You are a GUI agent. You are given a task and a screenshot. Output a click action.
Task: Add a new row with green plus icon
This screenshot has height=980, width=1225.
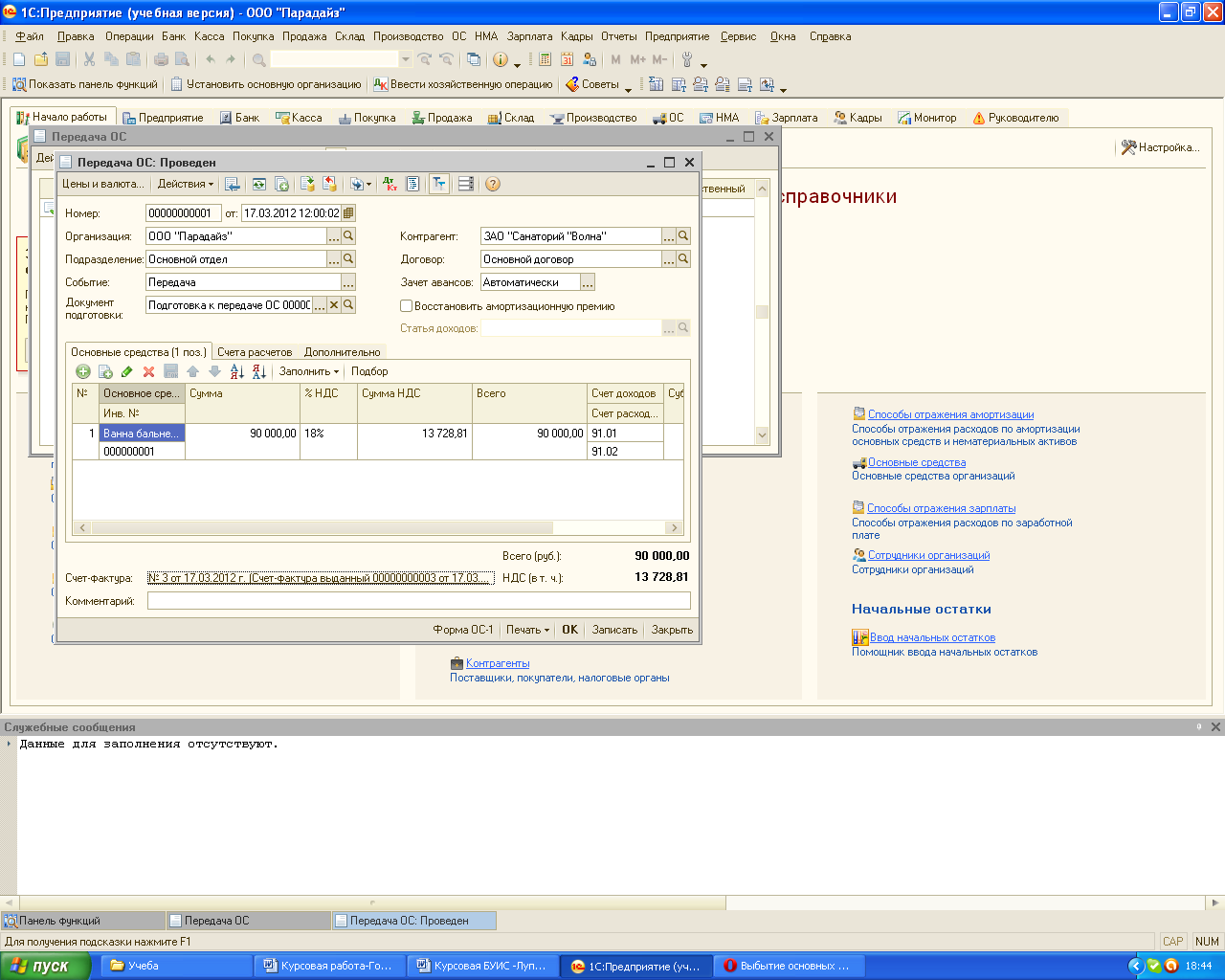click(82, 371)
